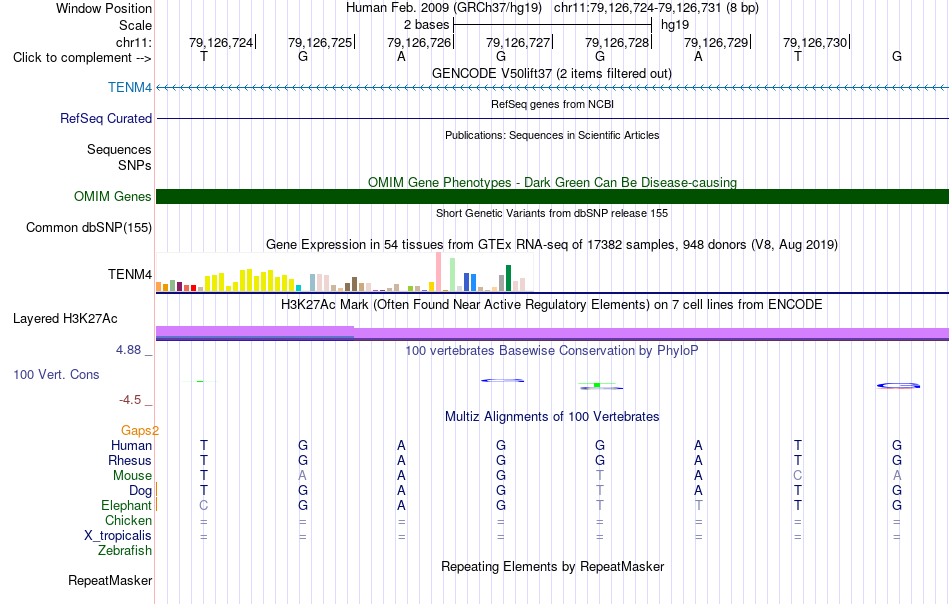Click 'Repeating Elements by RepeatMasker' title

pos(552,566)
